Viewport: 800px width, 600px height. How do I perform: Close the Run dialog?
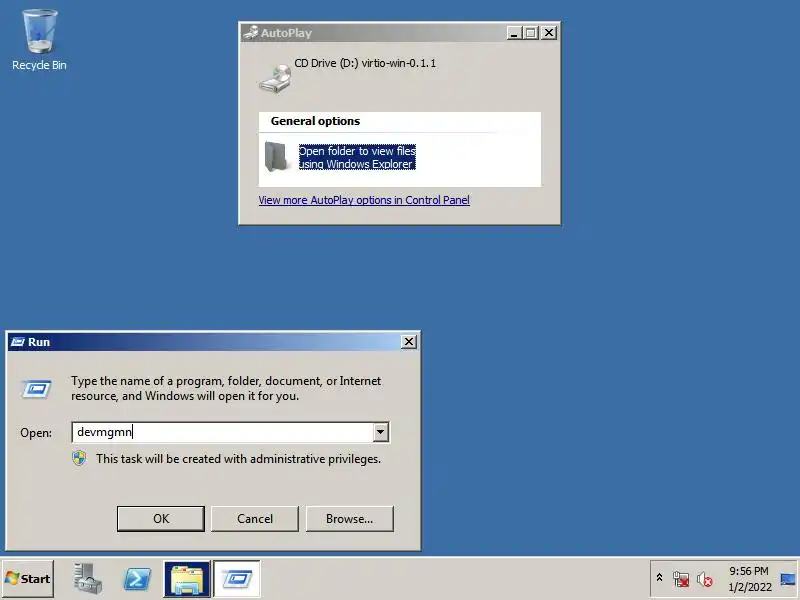pyautogui.click(x=409, y=342)
